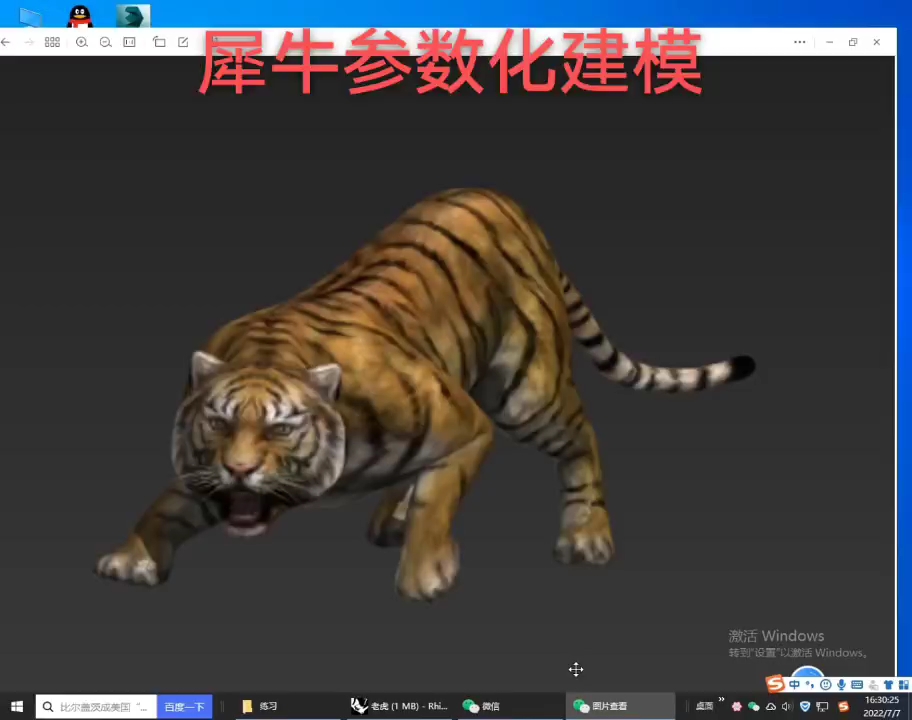912x720 pixels.
Task: Toggle the Sogou Chinese/English input mode
Action: click(793, 684)
